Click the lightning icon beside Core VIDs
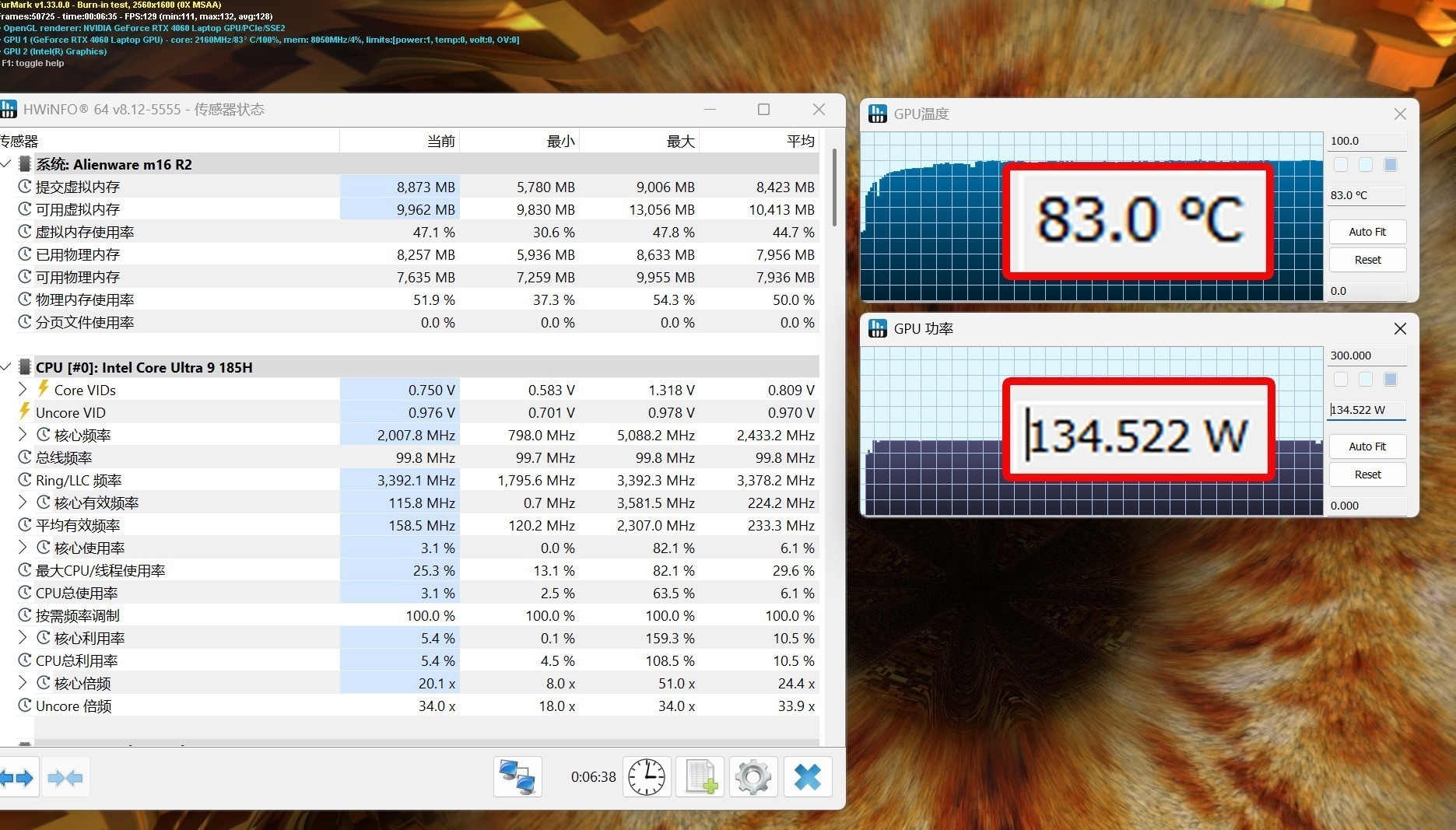The image size is (1456, 830). [x=44, y=389]
